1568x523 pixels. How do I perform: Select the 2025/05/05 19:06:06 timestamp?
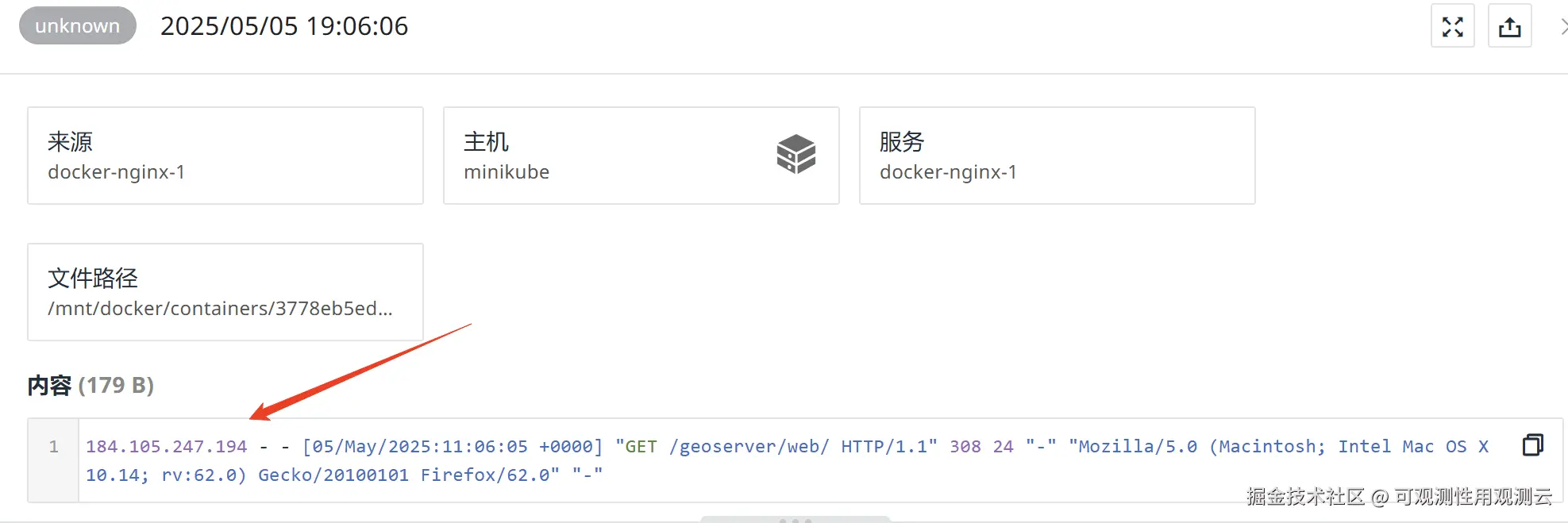[x=284, y=26]
